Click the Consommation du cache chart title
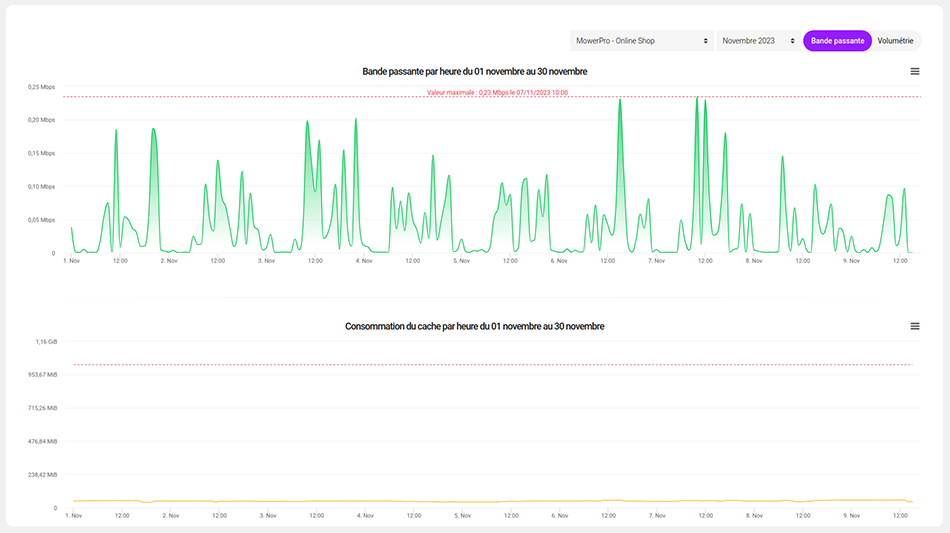The width and height of the screenshot is (950, 533). click(474, 326)
